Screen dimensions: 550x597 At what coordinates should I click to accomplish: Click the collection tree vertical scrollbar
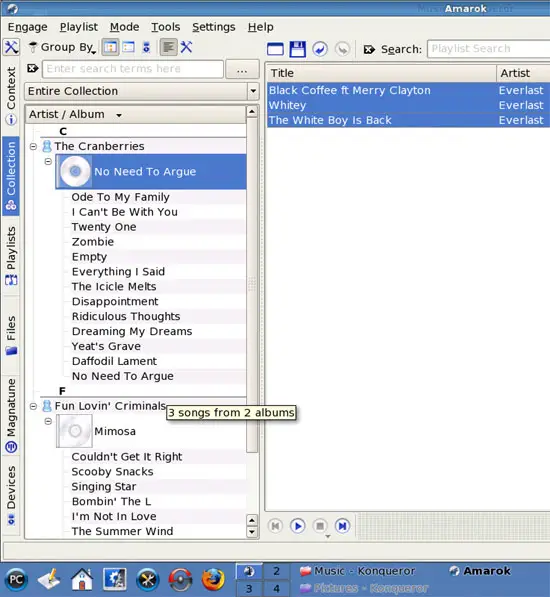click(252, 285)
